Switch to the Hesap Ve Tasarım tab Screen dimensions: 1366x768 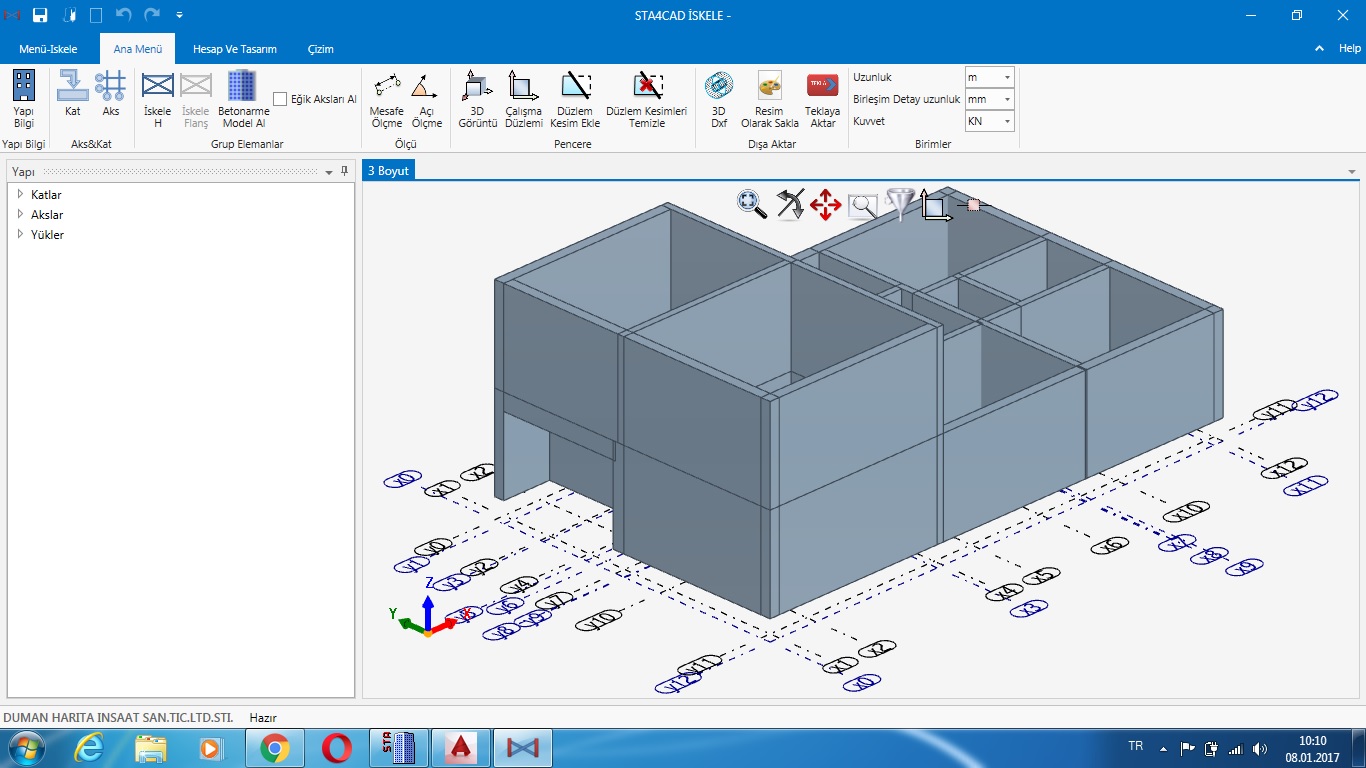point(234,49)
